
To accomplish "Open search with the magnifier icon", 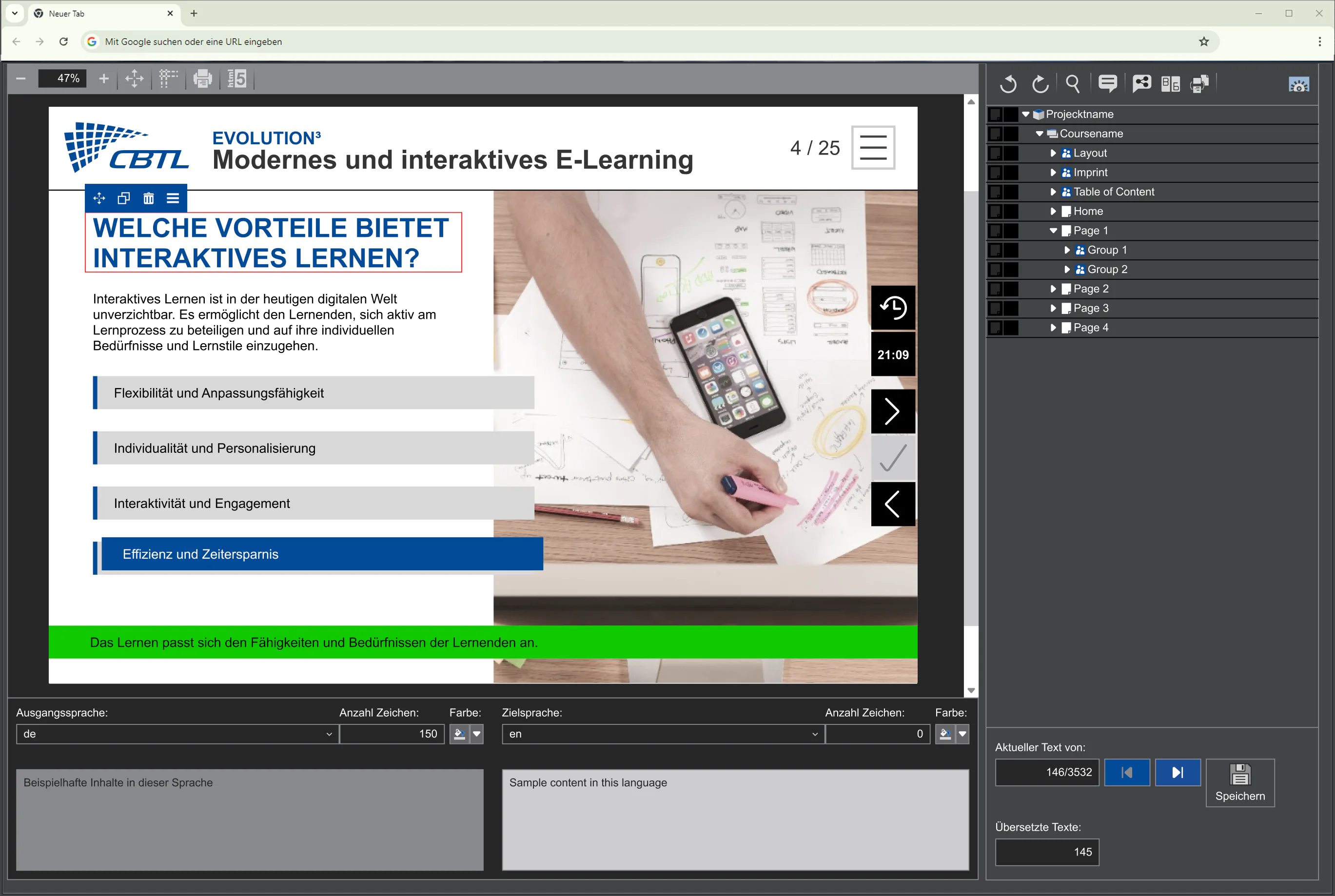I will 1073,84.
